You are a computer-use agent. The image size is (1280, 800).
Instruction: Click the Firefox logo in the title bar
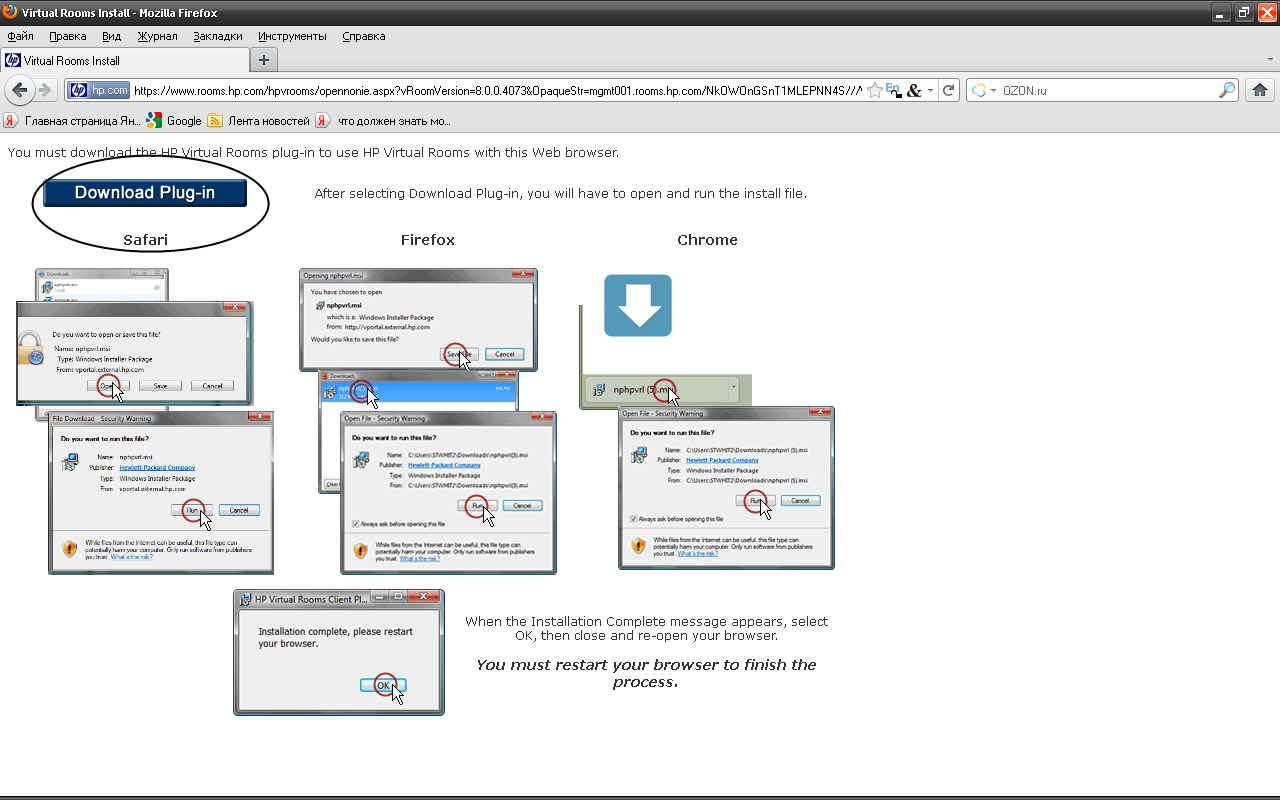[10, 13]
